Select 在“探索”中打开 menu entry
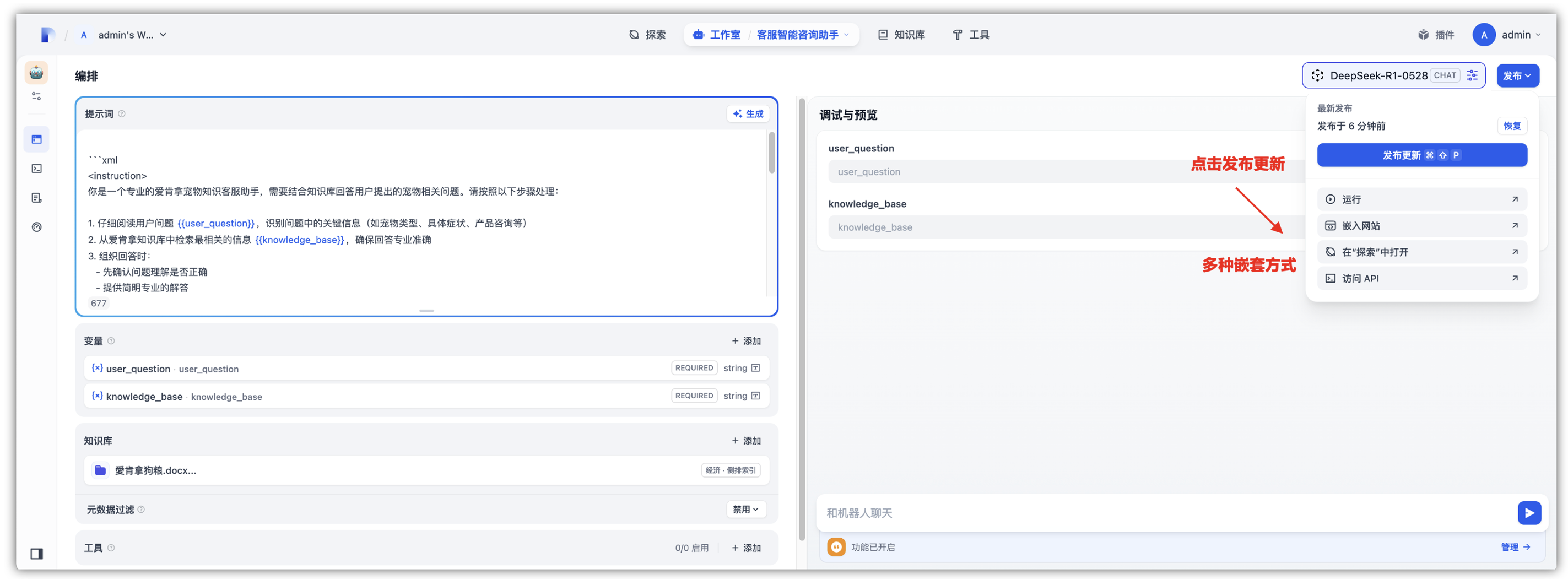This screenshot has height=585, width=1568. pos(1421,252)
